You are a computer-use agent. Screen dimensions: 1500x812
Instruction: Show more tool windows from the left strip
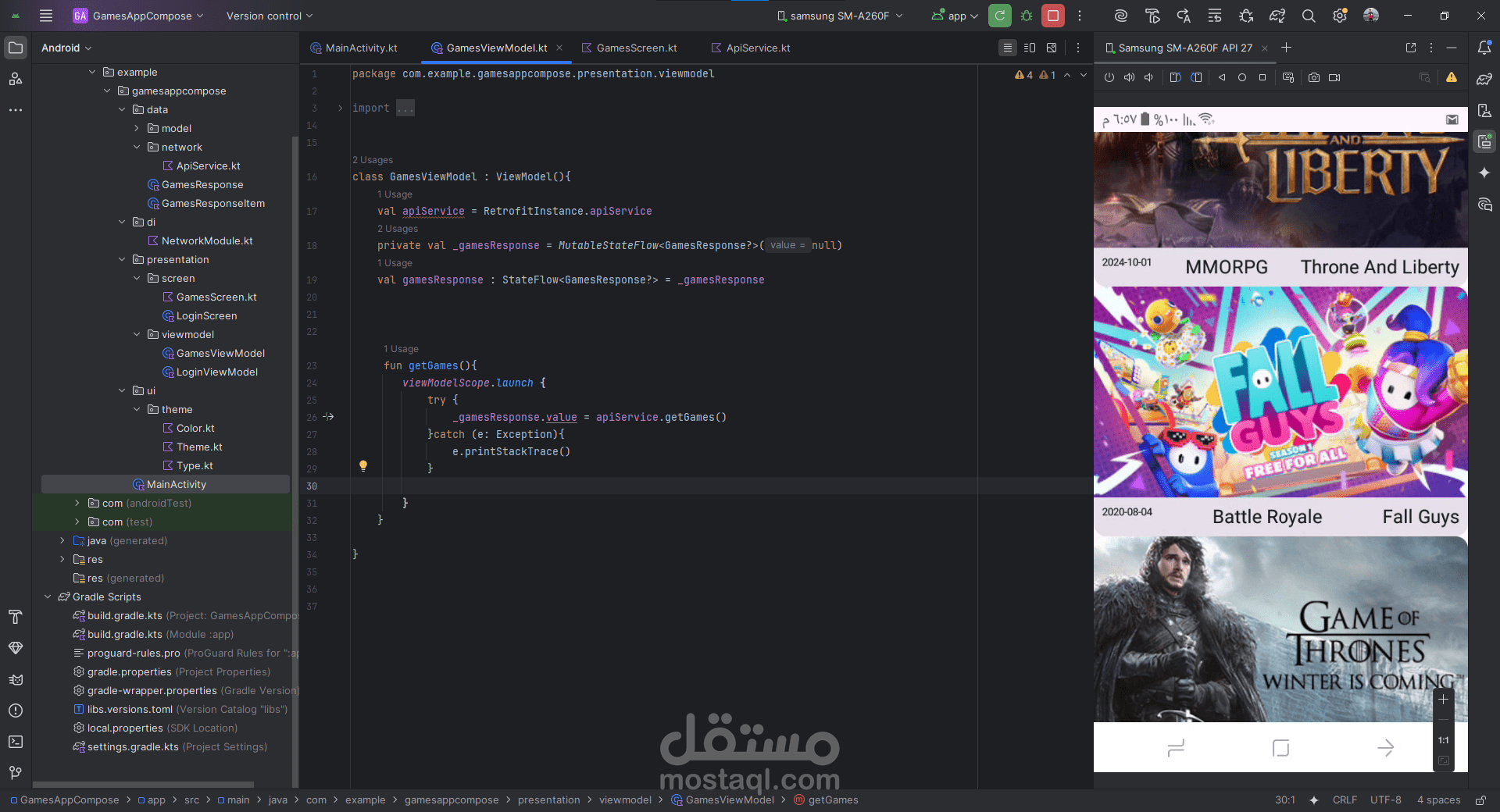[16, 110]
